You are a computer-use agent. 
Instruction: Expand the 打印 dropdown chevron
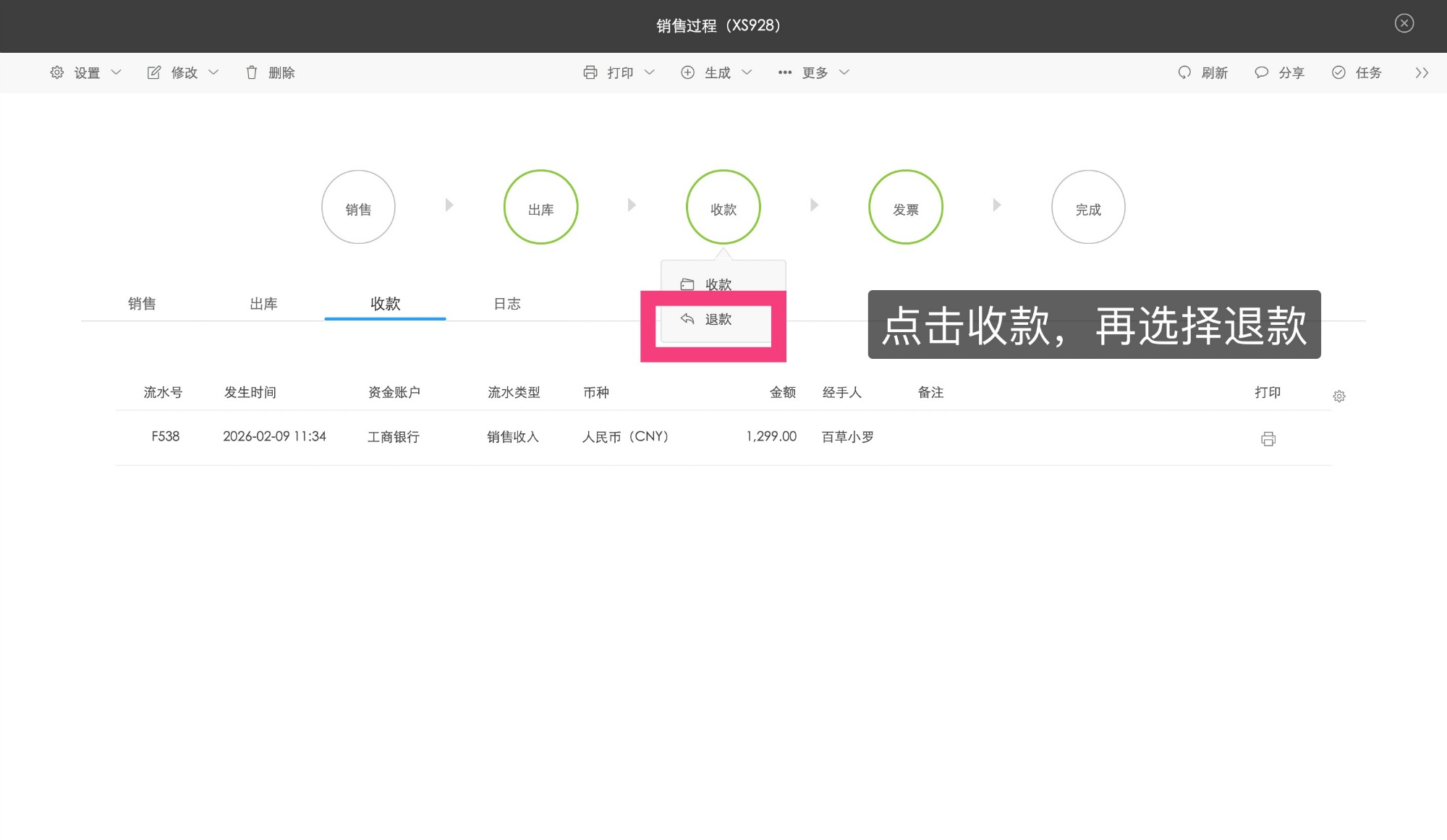pos(650,72)
